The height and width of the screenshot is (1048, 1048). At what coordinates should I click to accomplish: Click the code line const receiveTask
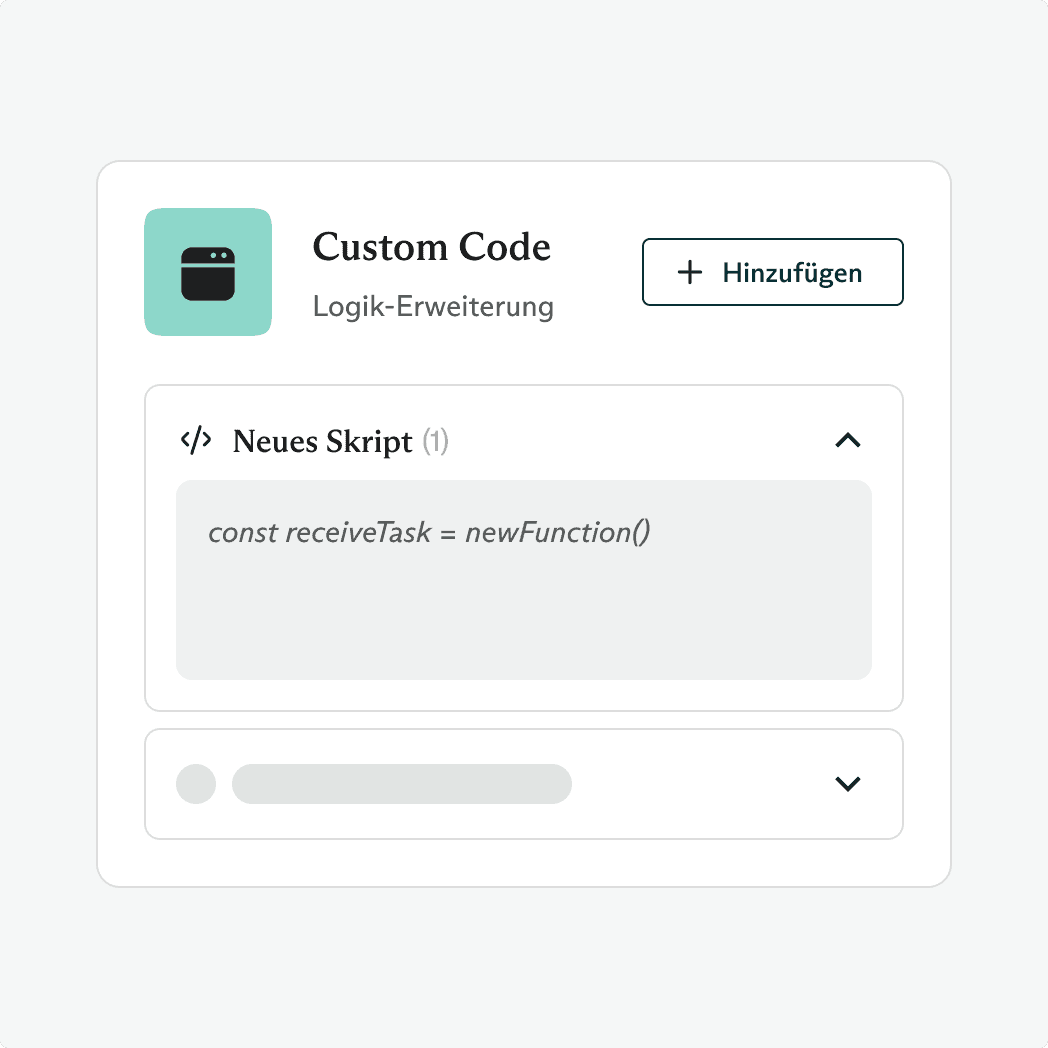click(x=429, y=532)
